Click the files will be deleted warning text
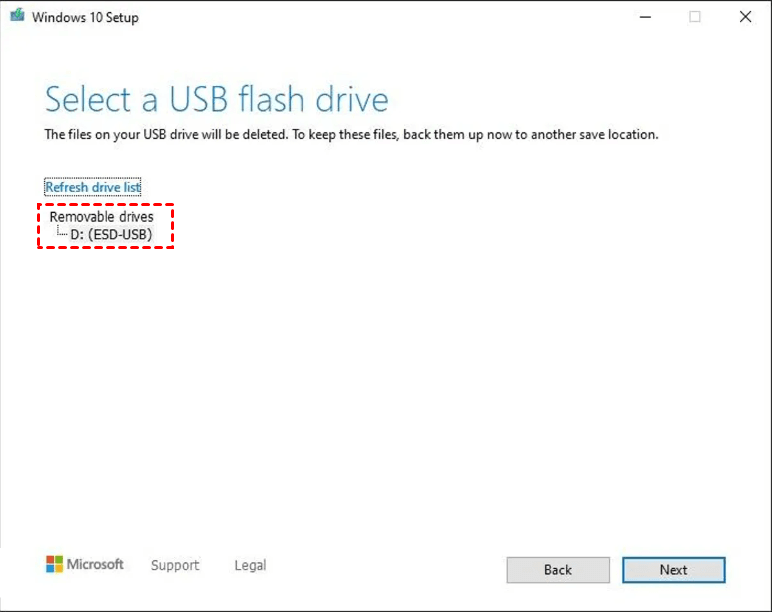772x612 pixels. click(351, 134)
